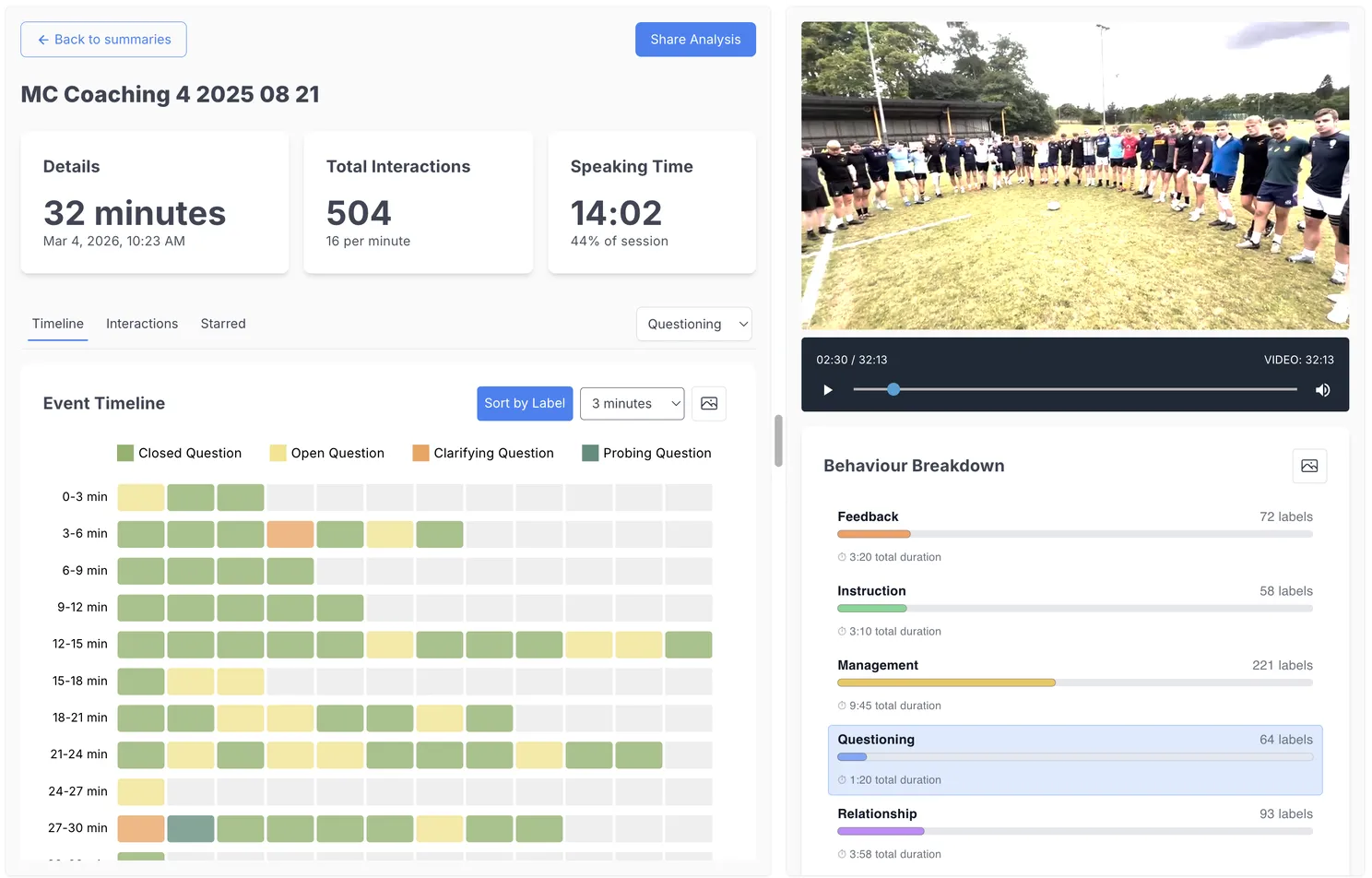Viewport: 1372px width, 878px height.
Task: Switch to the Timeline tab
Action: point(58,324)
